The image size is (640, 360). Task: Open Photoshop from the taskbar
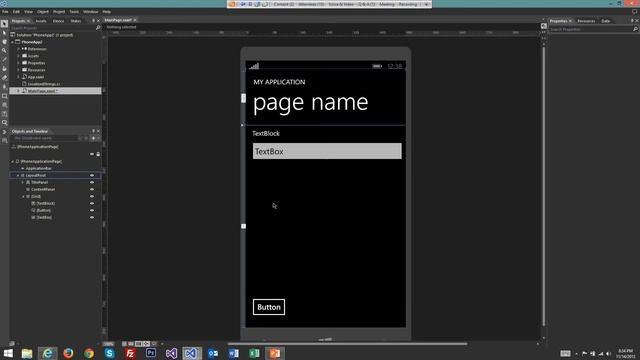tap(151, 353)
